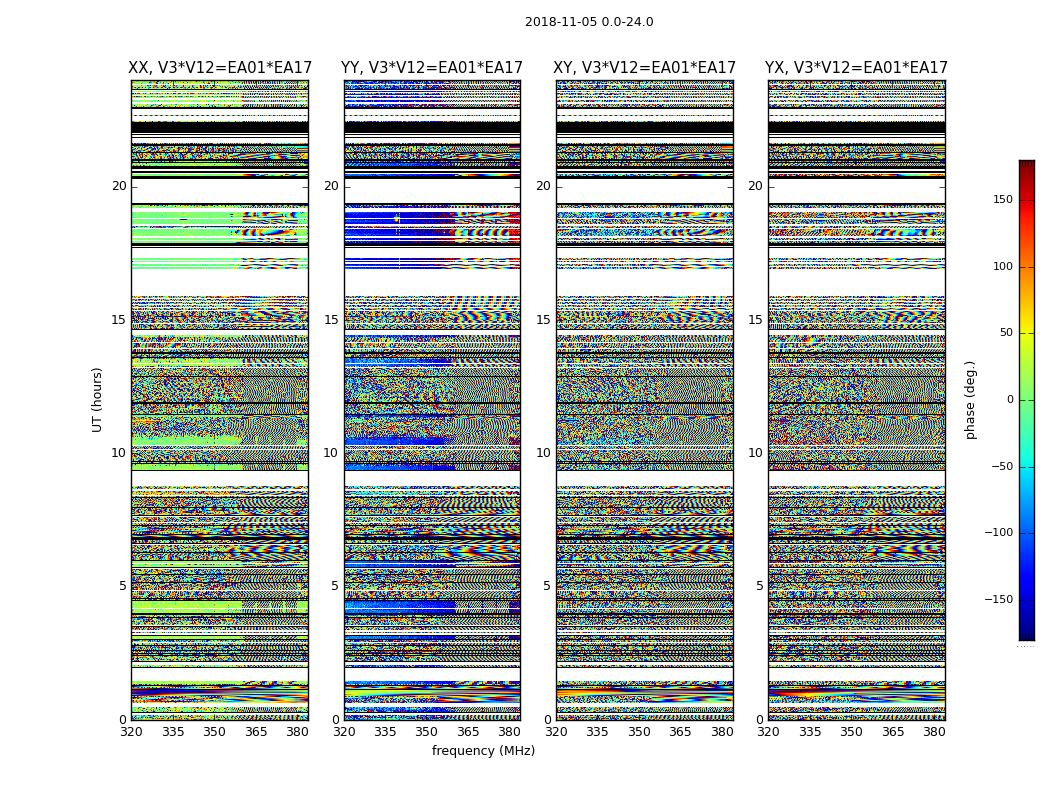
Task: Click the 380 frequency tick under YX panel
Action: click(934, 732)
